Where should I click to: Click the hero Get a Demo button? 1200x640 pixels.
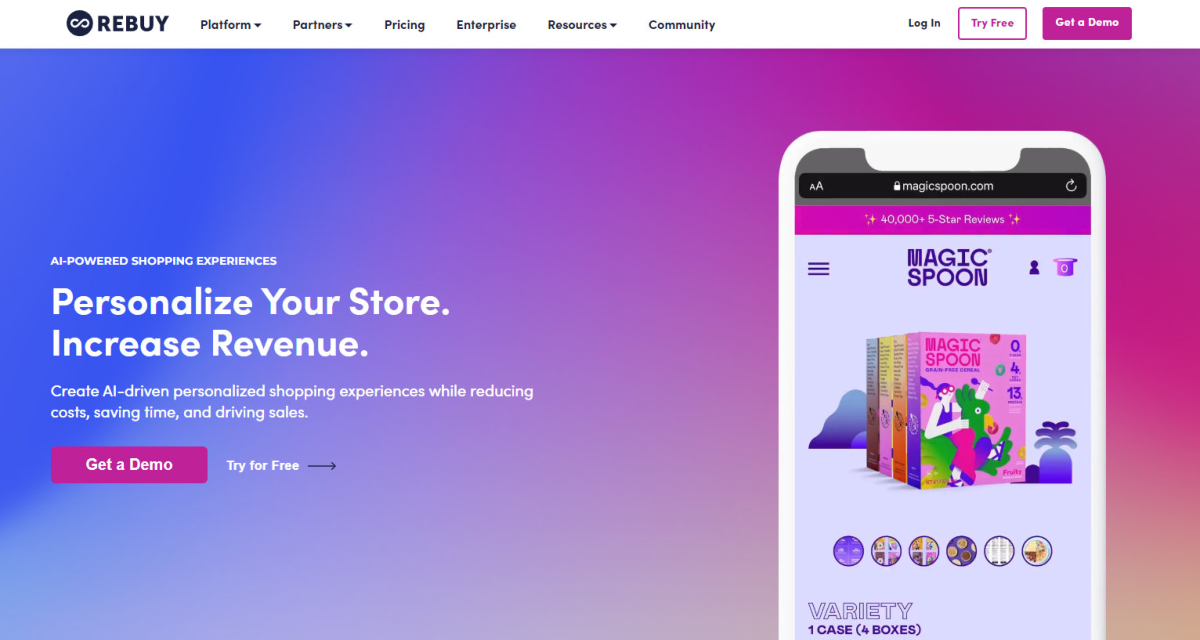coord(129,465)
